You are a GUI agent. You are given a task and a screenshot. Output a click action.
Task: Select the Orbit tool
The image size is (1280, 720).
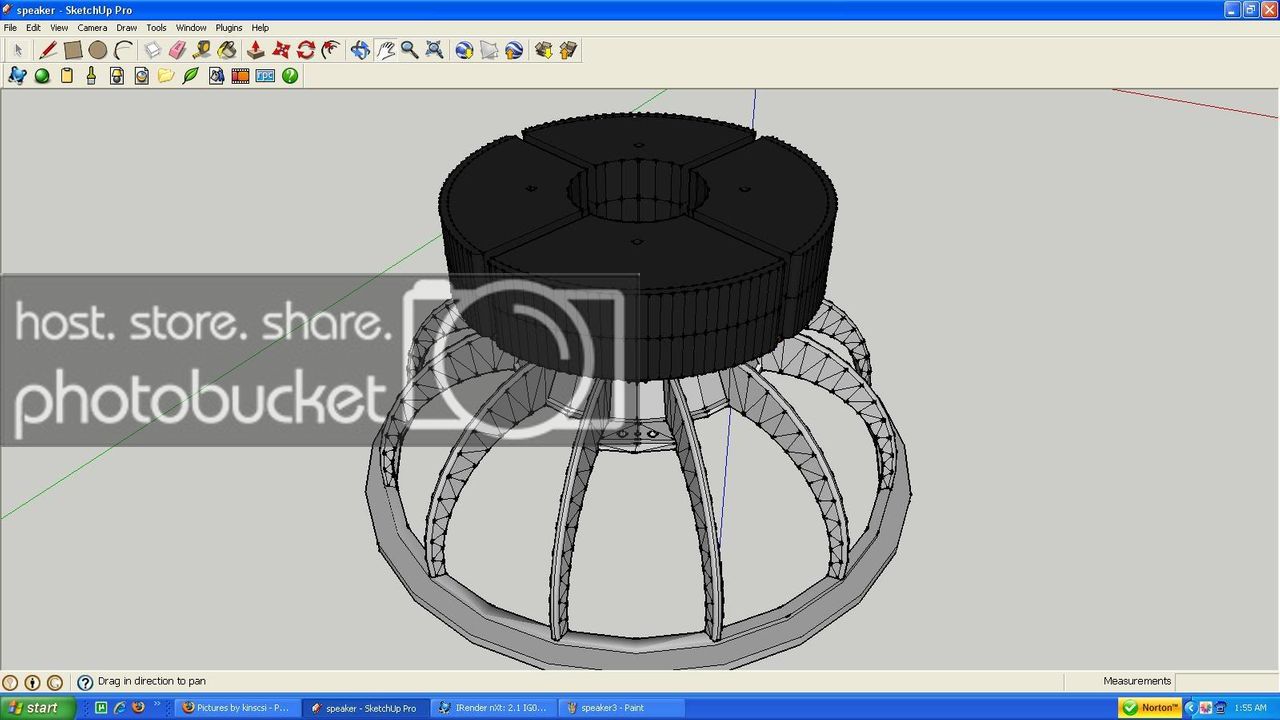click(x=360, y=50)
